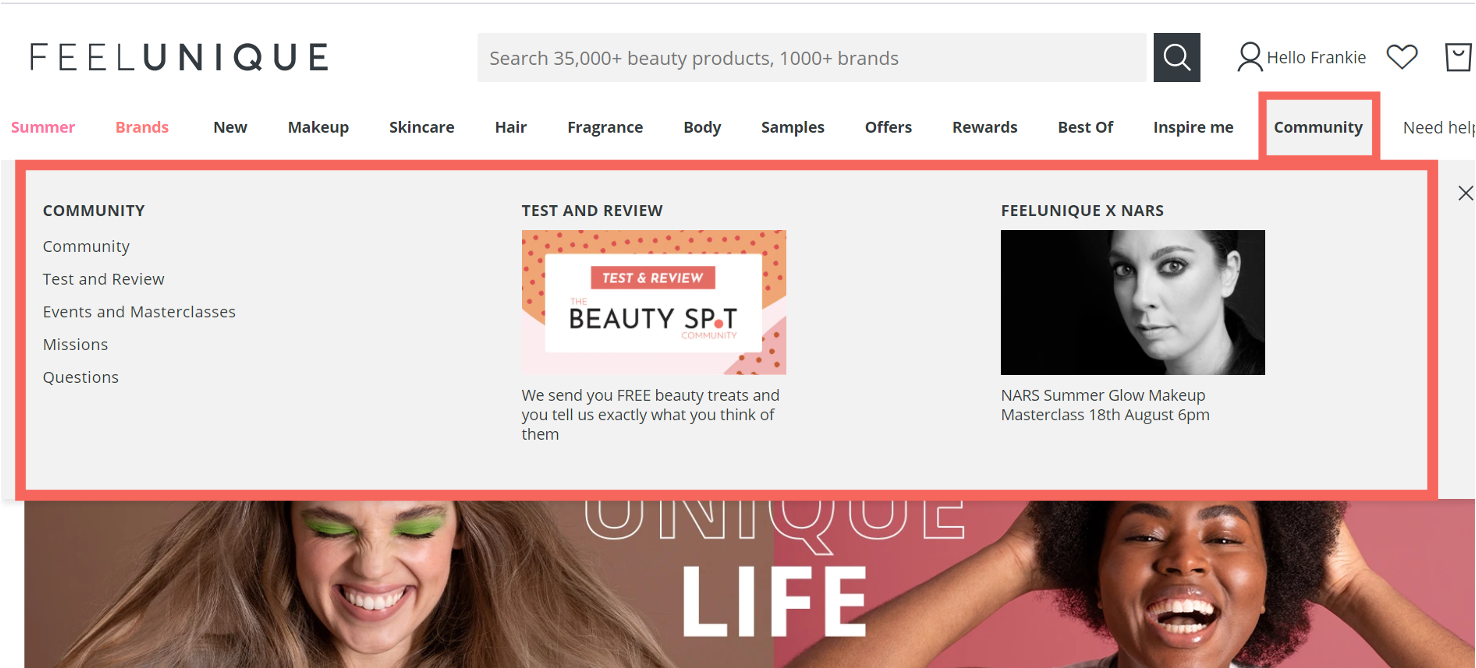Click the Beauty Spot Test & Review image

654,302
